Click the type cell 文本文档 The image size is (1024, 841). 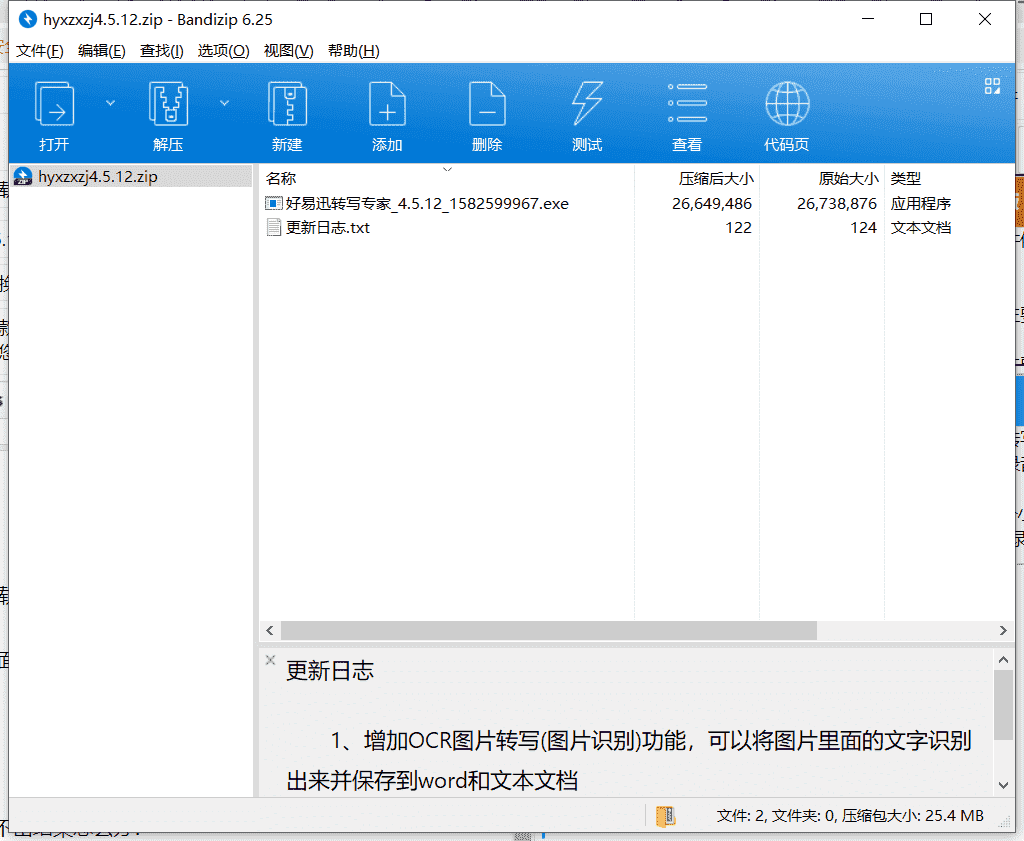pyautogui.click(x=921, y=228)
